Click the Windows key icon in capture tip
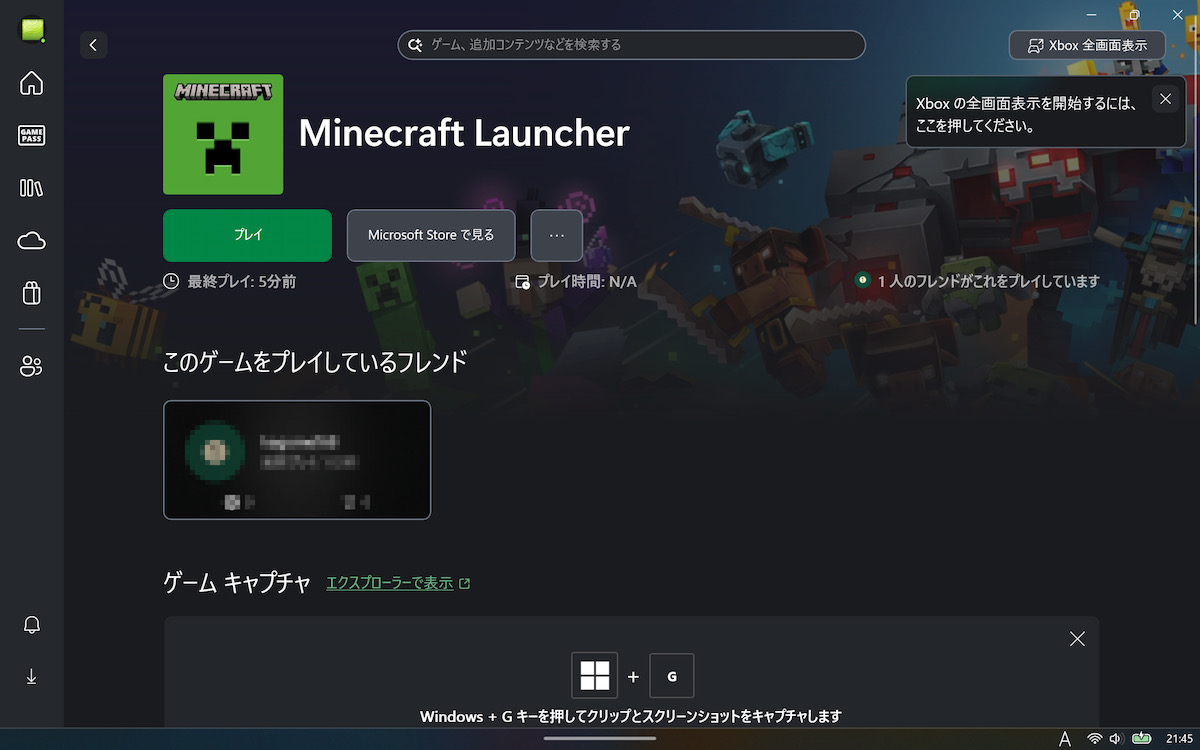Screen dimensions: 1200x750 coord(595,676)
